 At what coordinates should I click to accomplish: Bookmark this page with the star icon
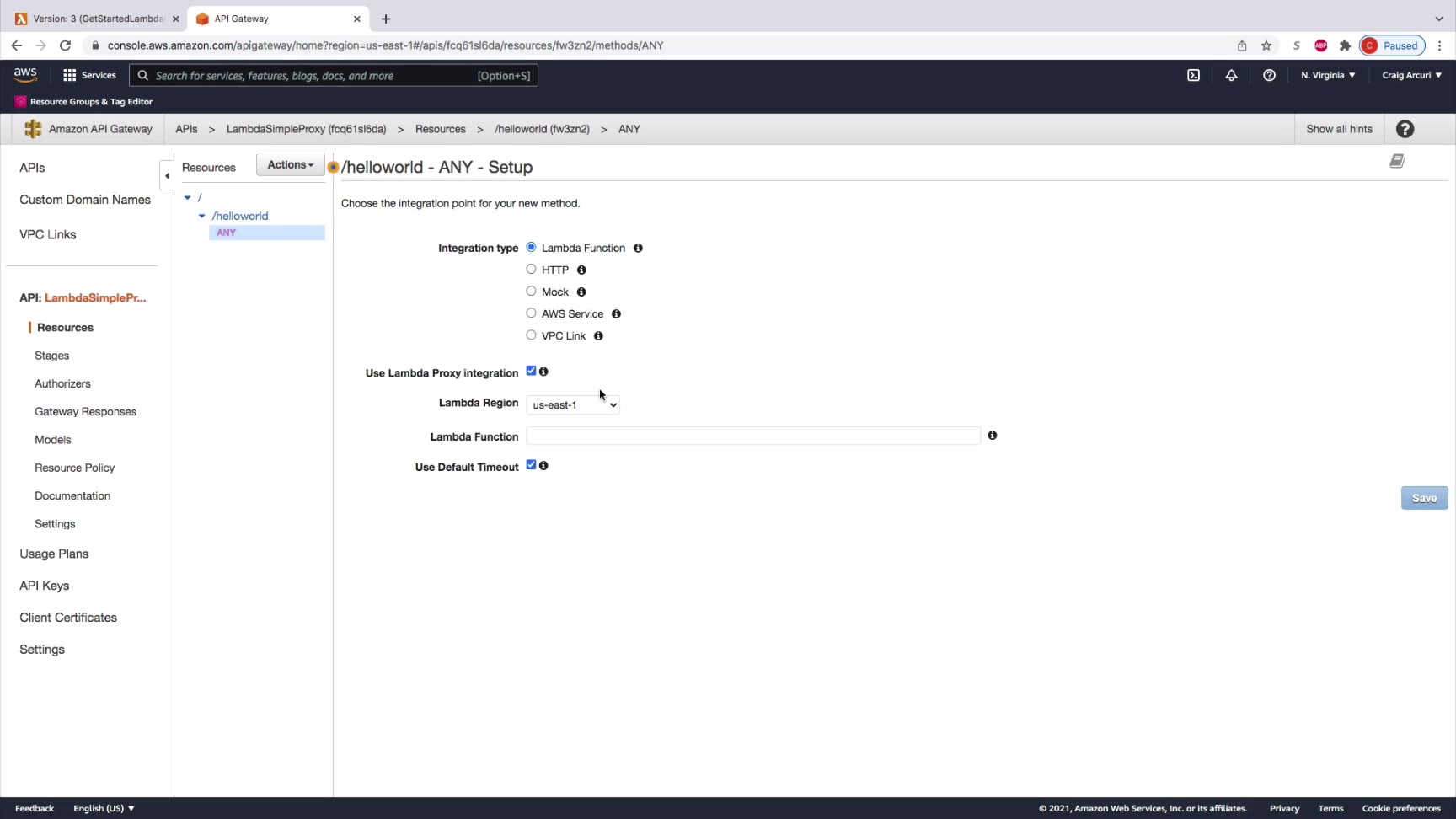pos(1266,45)
